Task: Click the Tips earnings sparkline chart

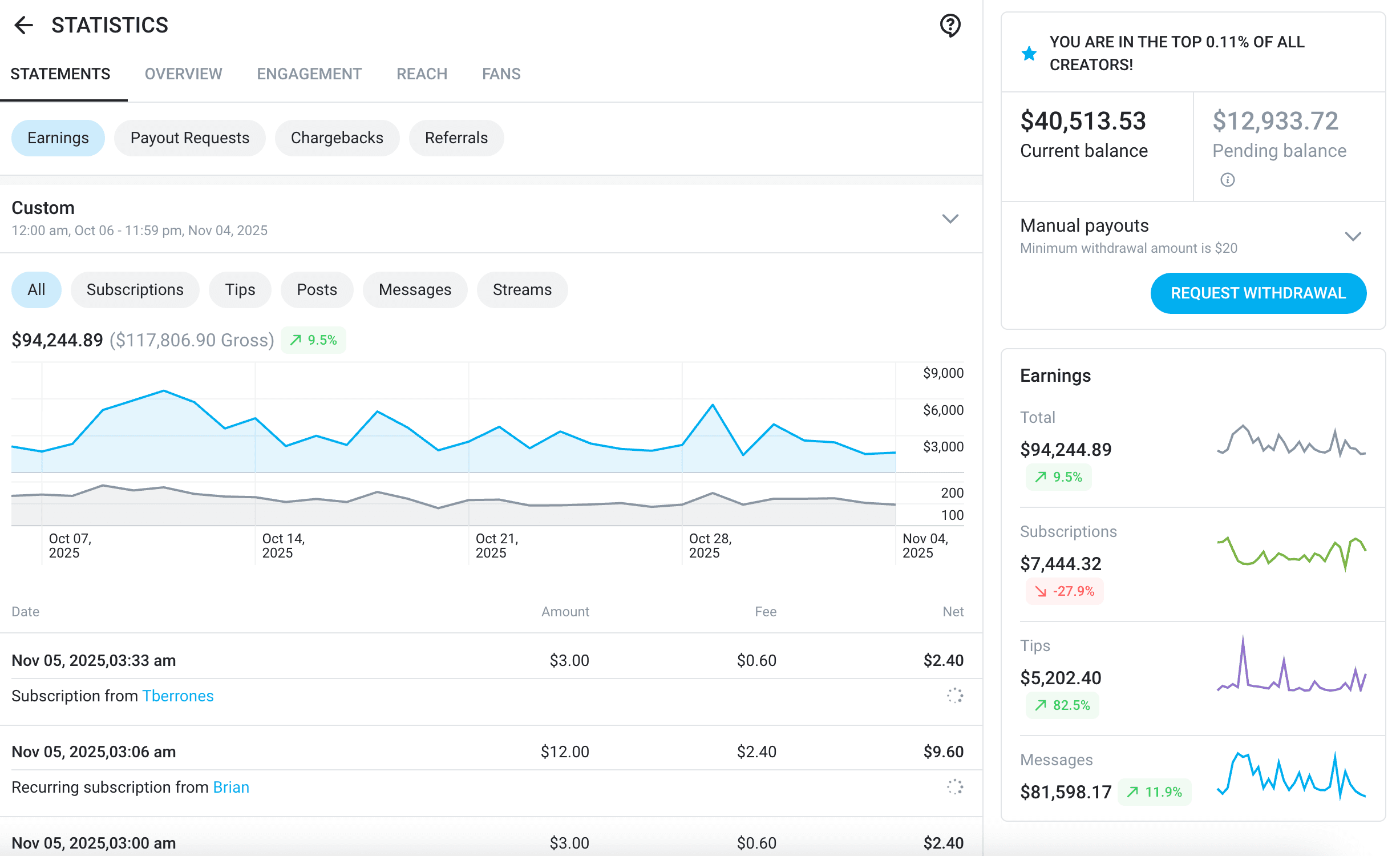Action: [x=1292, y=665]
